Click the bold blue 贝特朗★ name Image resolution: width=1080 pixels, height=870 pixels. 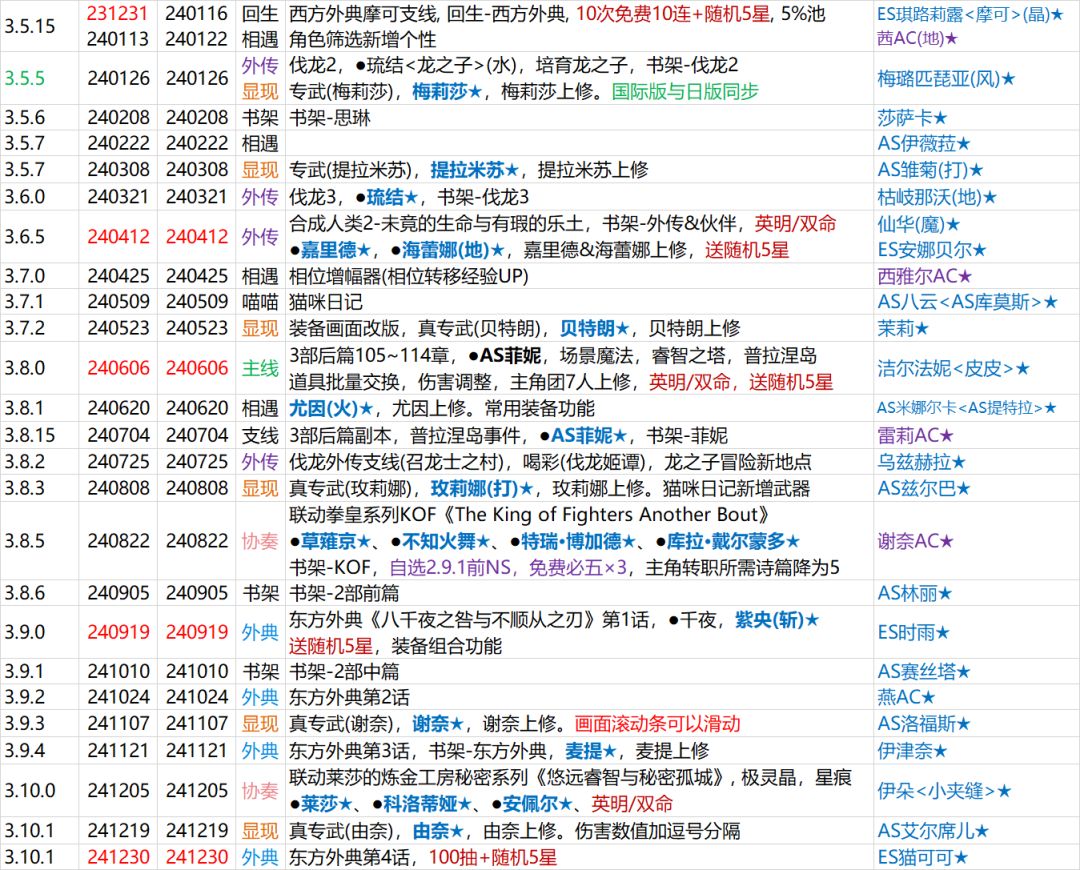tap(595, 329)
